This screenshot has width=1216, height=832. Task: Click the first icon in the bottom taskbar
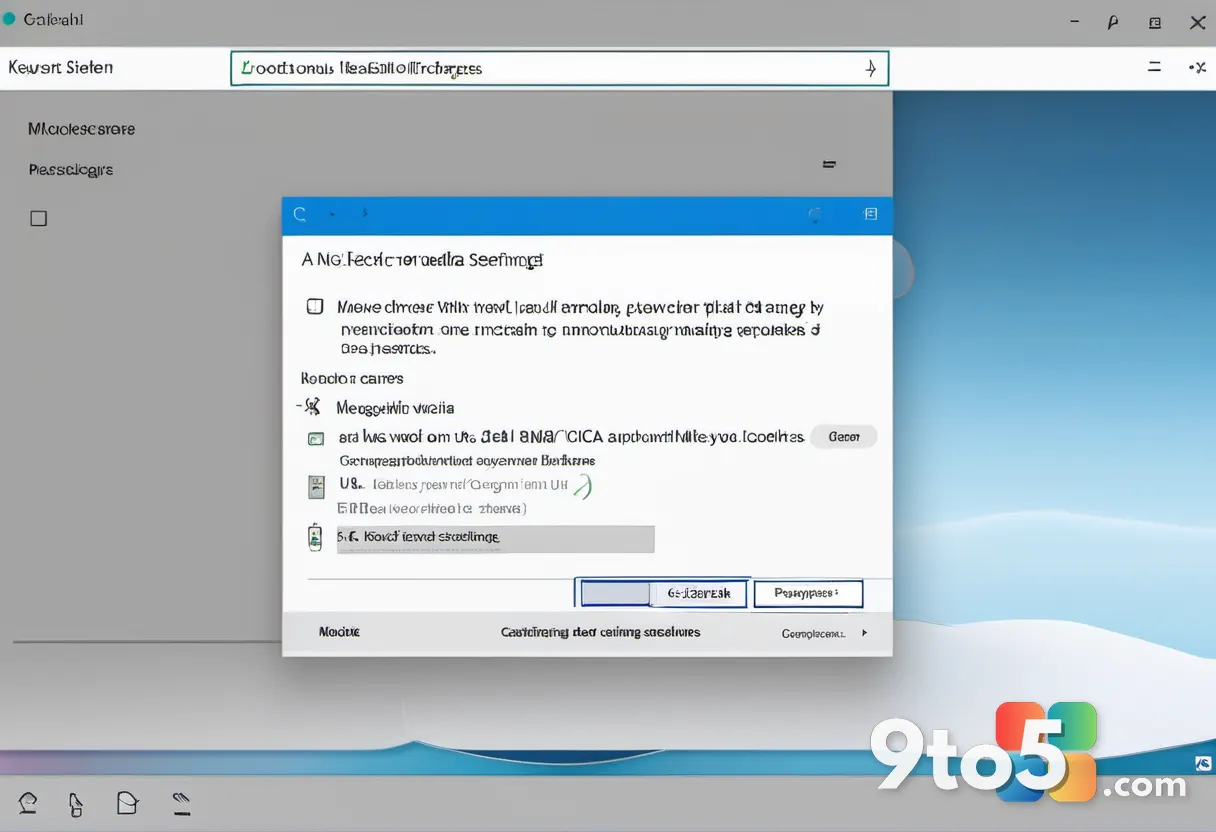click(28, 801)
